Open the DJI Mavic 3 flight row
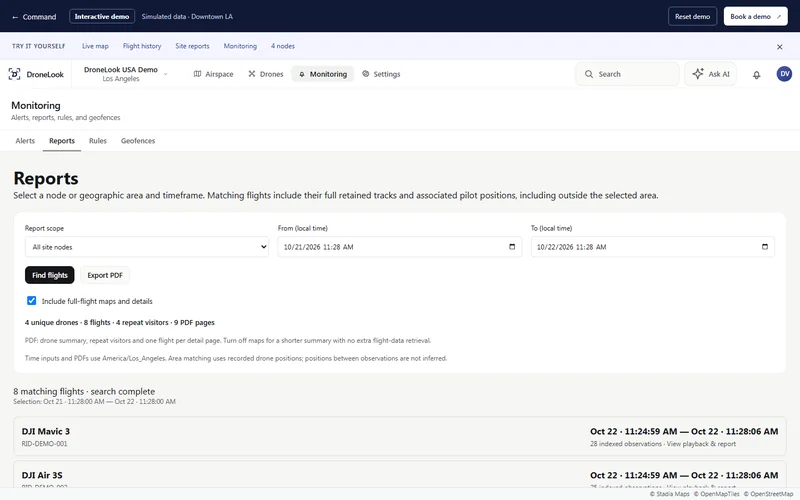This screenshot has height=500, width=800. click(x=399, y=436)
